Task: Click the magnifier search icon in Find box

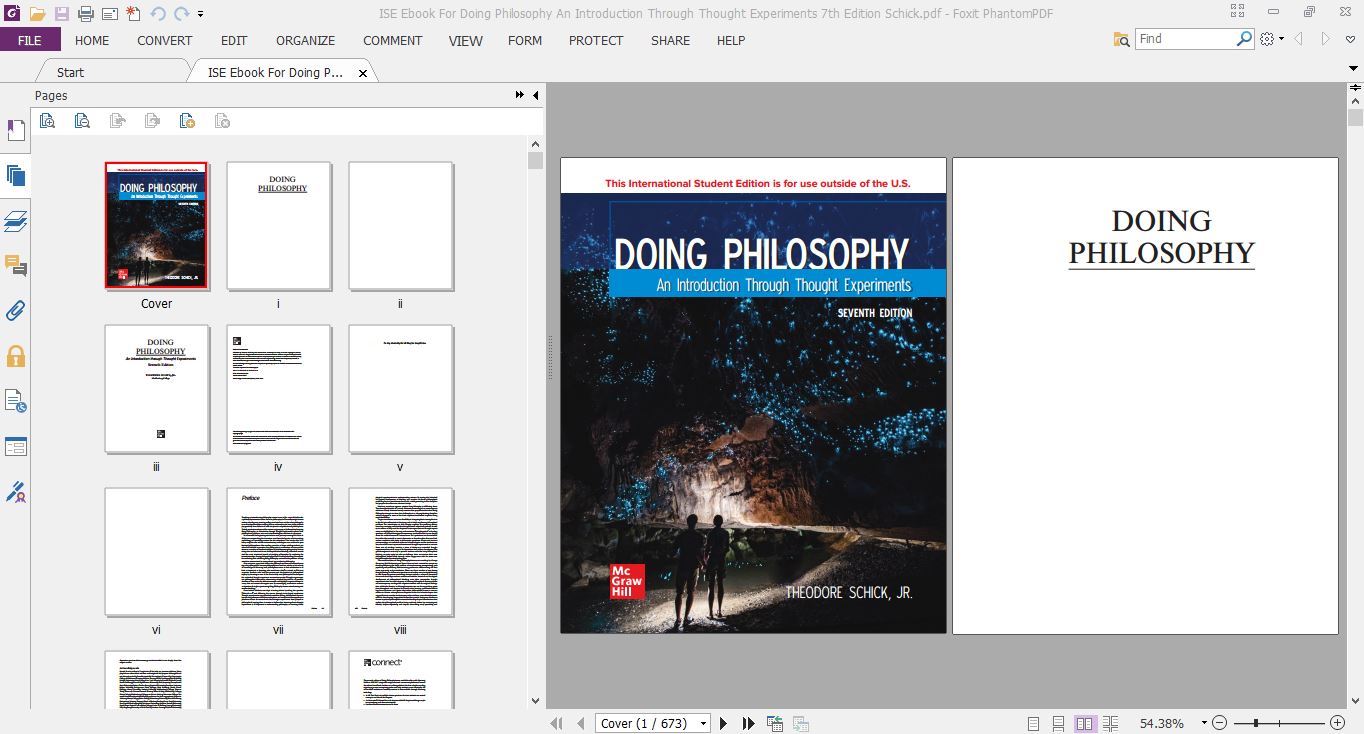Action: [x=1245, y=39]
